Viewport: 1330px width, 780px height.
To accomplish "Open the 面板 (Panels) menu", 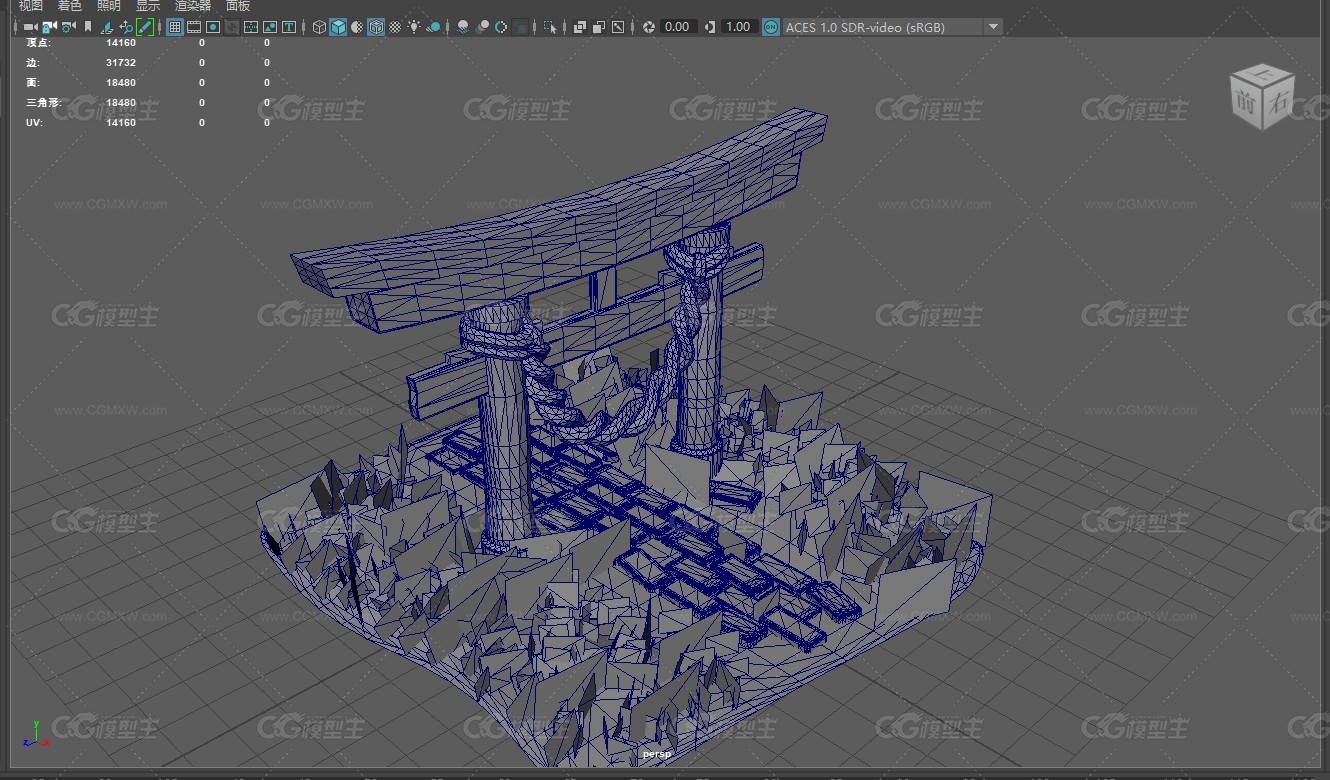I will click(x=238, y=6).
